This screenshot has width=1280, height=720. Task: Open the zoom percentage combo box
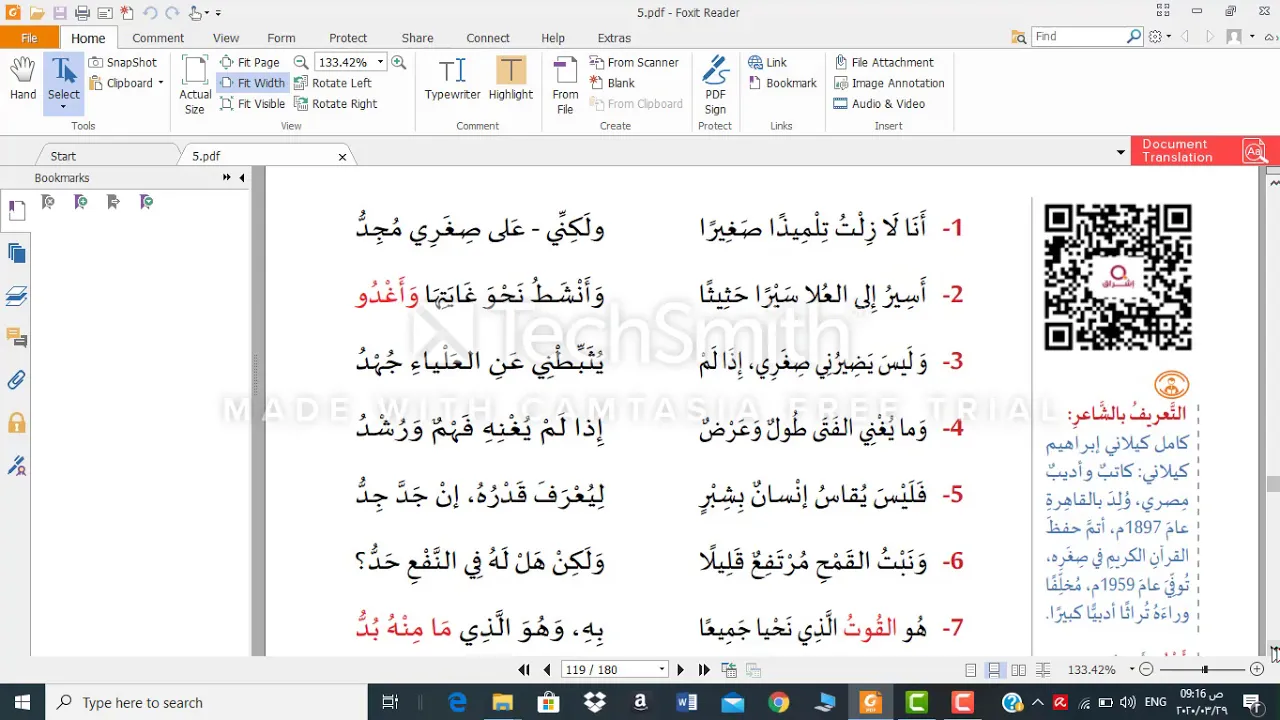(350, 62)
